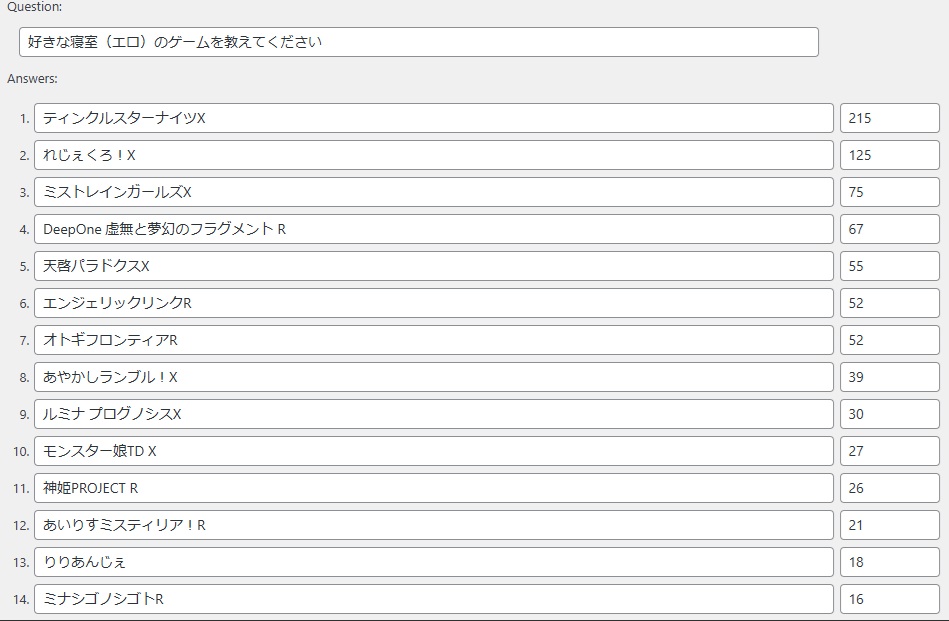Select the エンジェリックリンクR answer field
The height and width of the screenshot is (621, 949).
[x=433, y=303]
